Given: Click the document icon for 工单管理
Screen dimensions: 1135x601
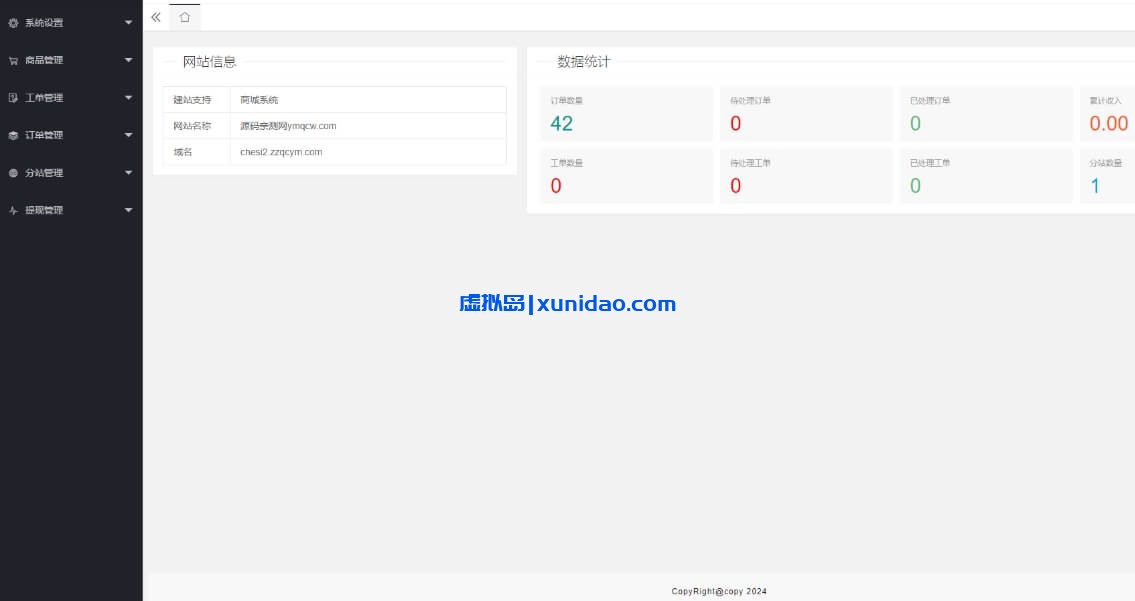Looking at the screenshot, I should 13,97.
